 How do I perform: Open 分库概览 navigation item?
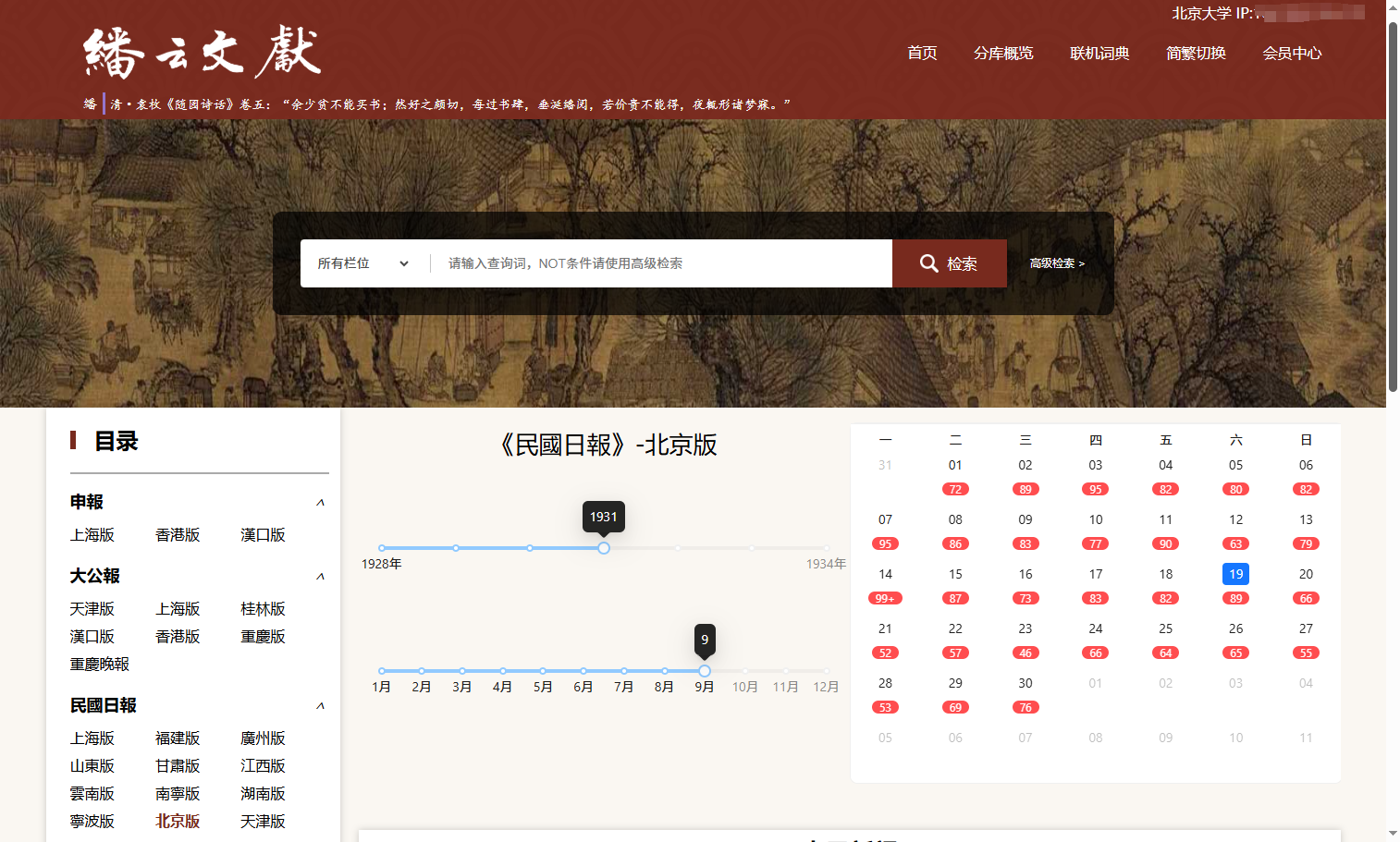point(1003,53)
